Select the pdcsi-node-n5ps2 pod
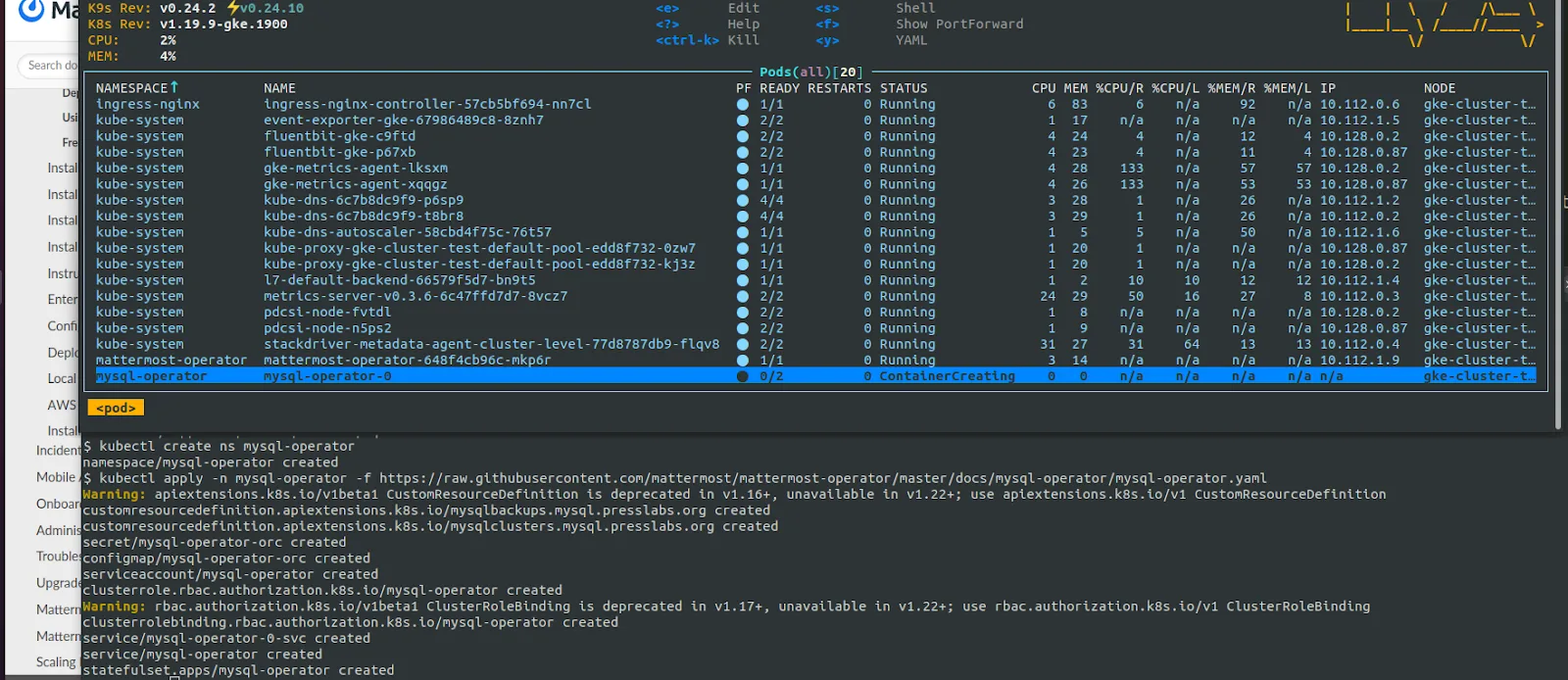The height and width of the screenshot is (680, 1568). [x=327, y=328]
